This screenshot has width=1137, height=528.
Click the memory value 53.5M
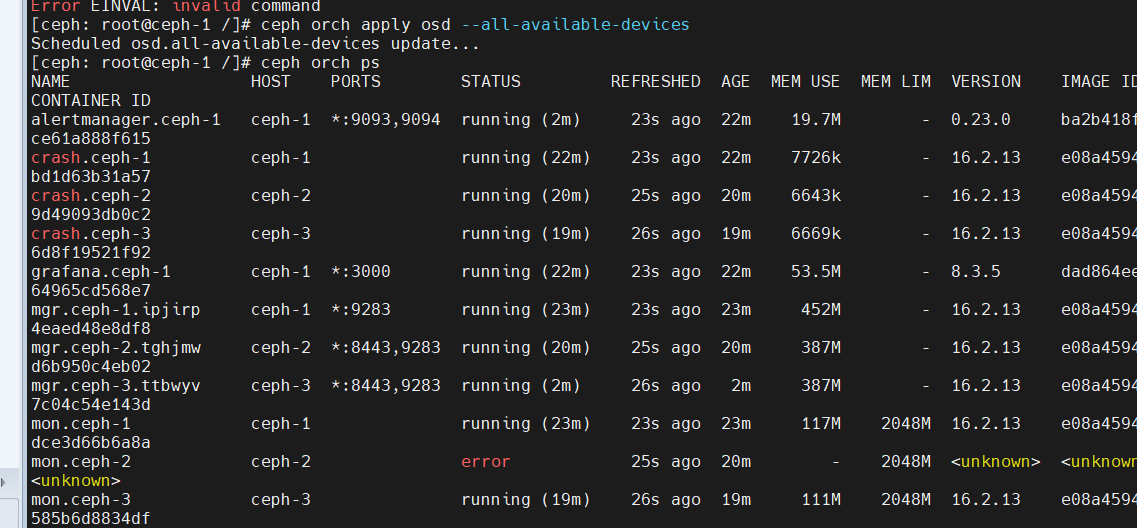click(816, 271)
